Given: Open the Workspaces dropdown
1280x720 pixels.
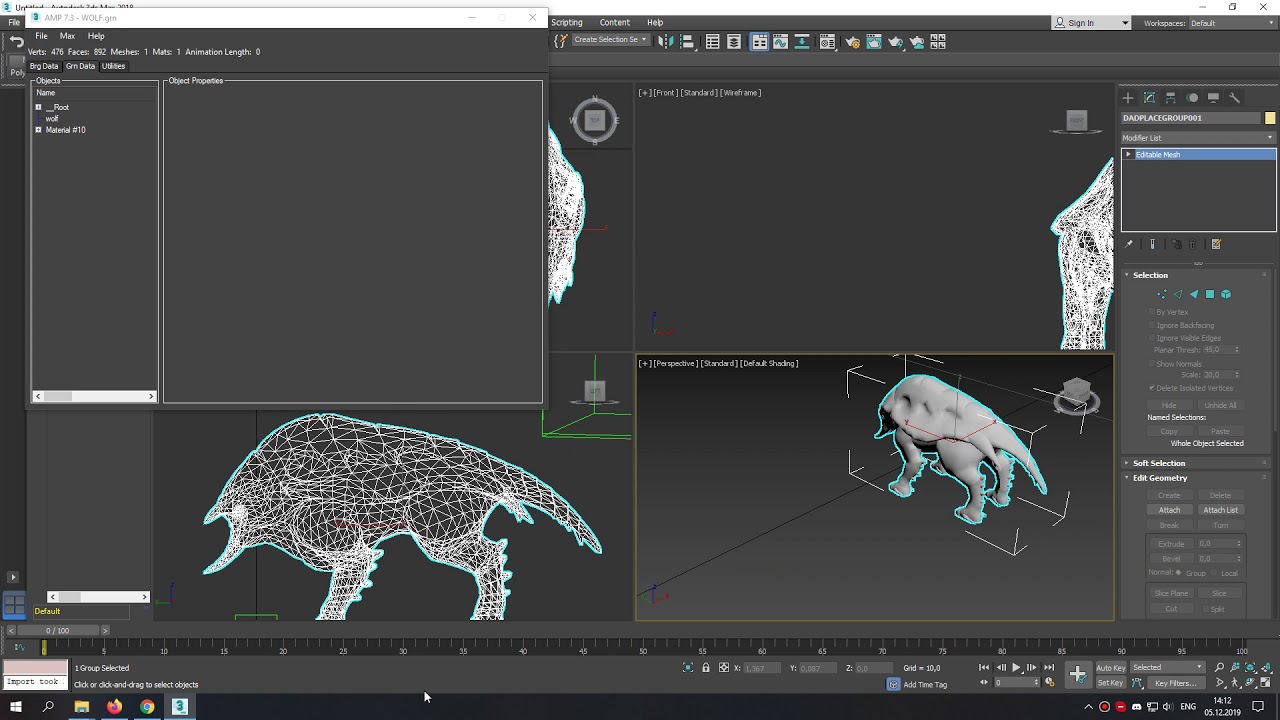Looking at the screenshot, I should pos(1231,23).
